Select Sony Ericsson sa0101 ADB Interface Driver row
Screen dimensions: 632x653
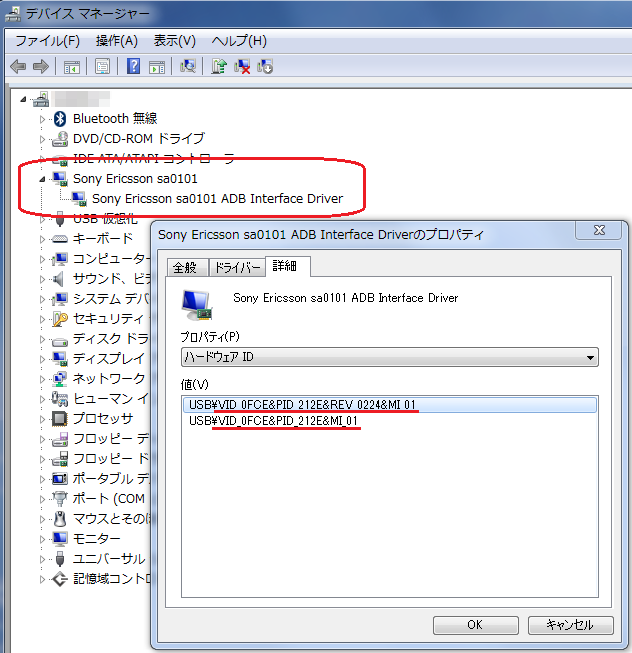pos(217,199)
